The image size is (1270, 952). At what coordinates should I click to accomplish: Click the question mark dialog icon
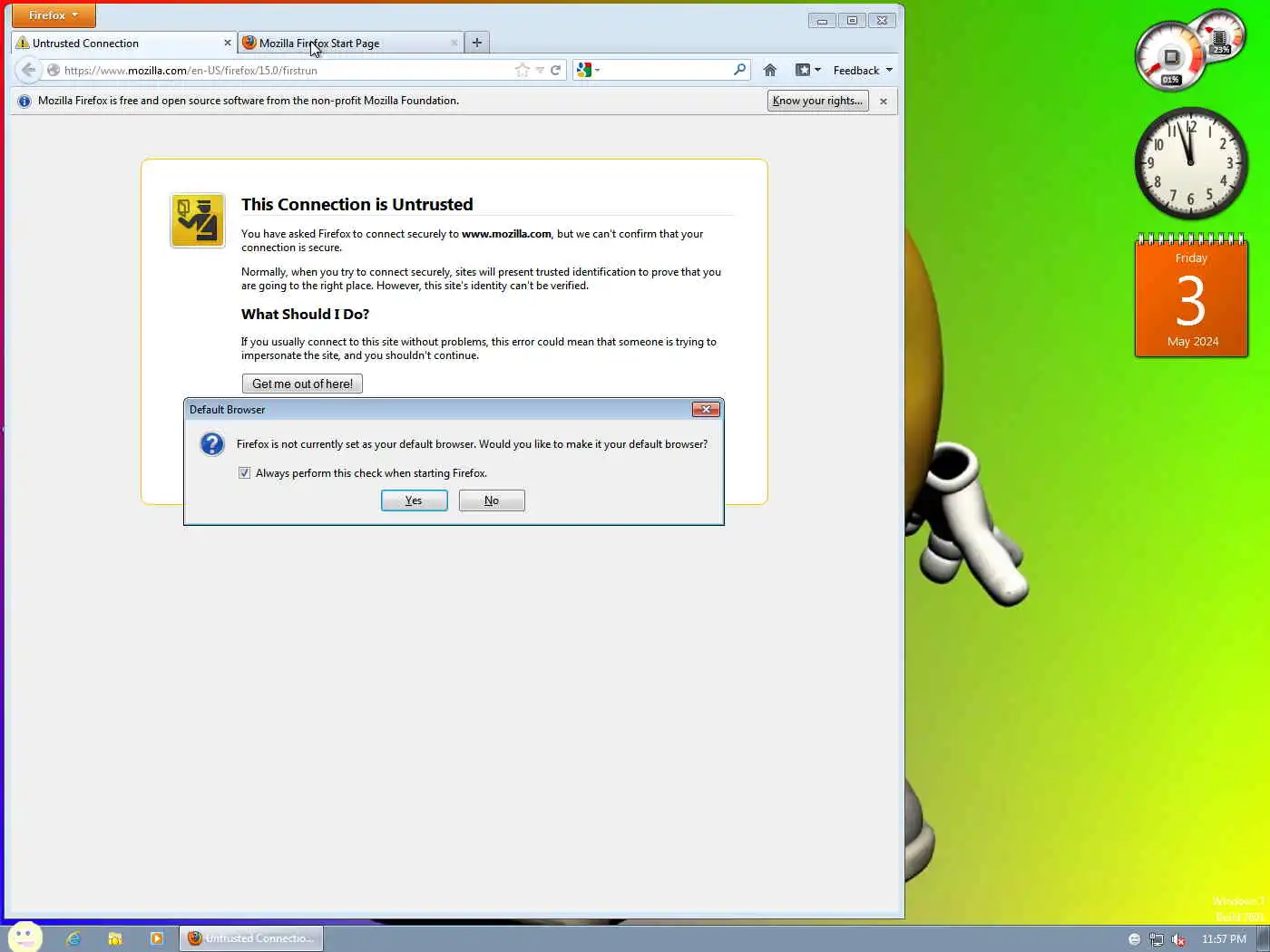(212, 444)
